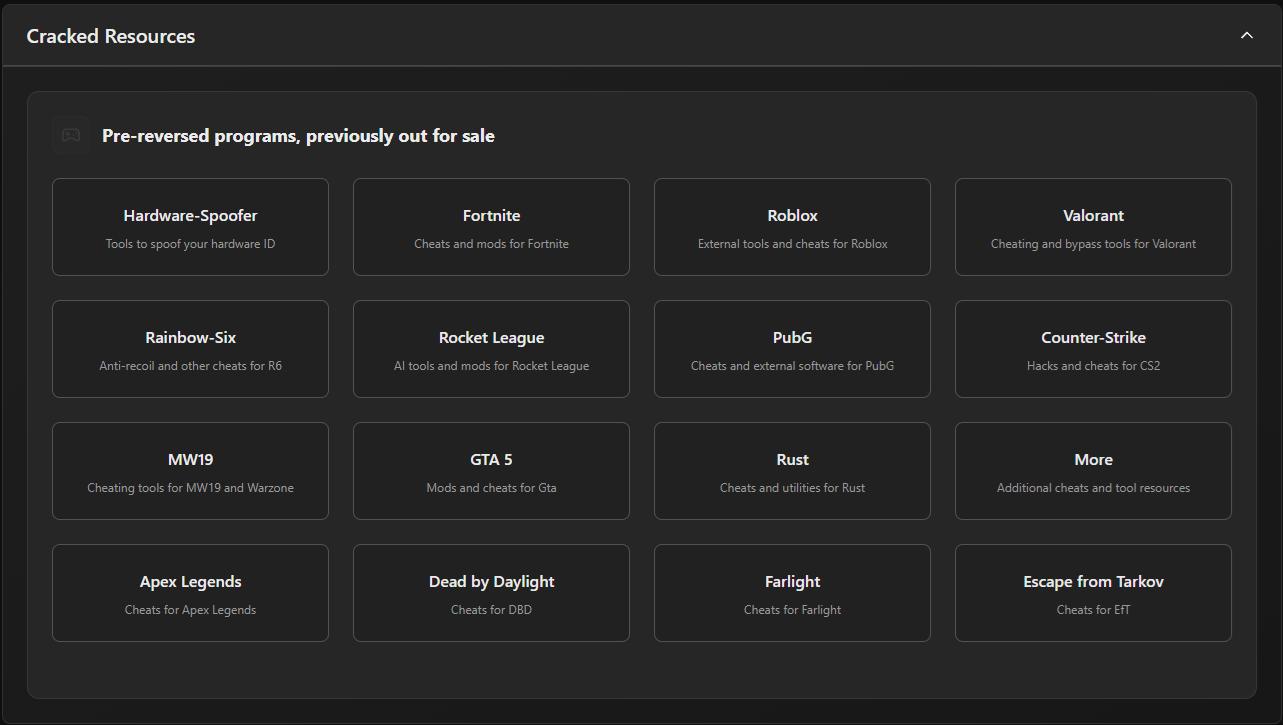This screenshot has width=1283, height=725.
Task: Open the Apex Legends card
Action: click(190, 593)
